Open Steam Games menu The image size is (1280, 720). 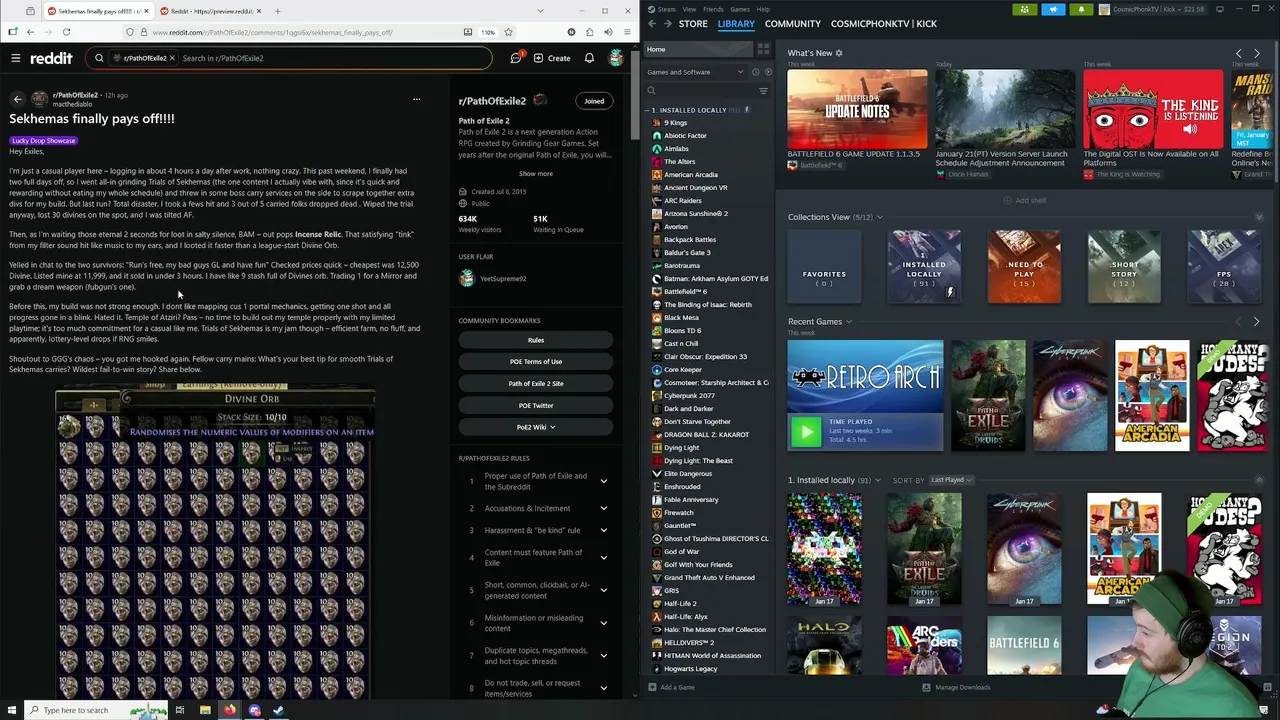coord(740,9)
